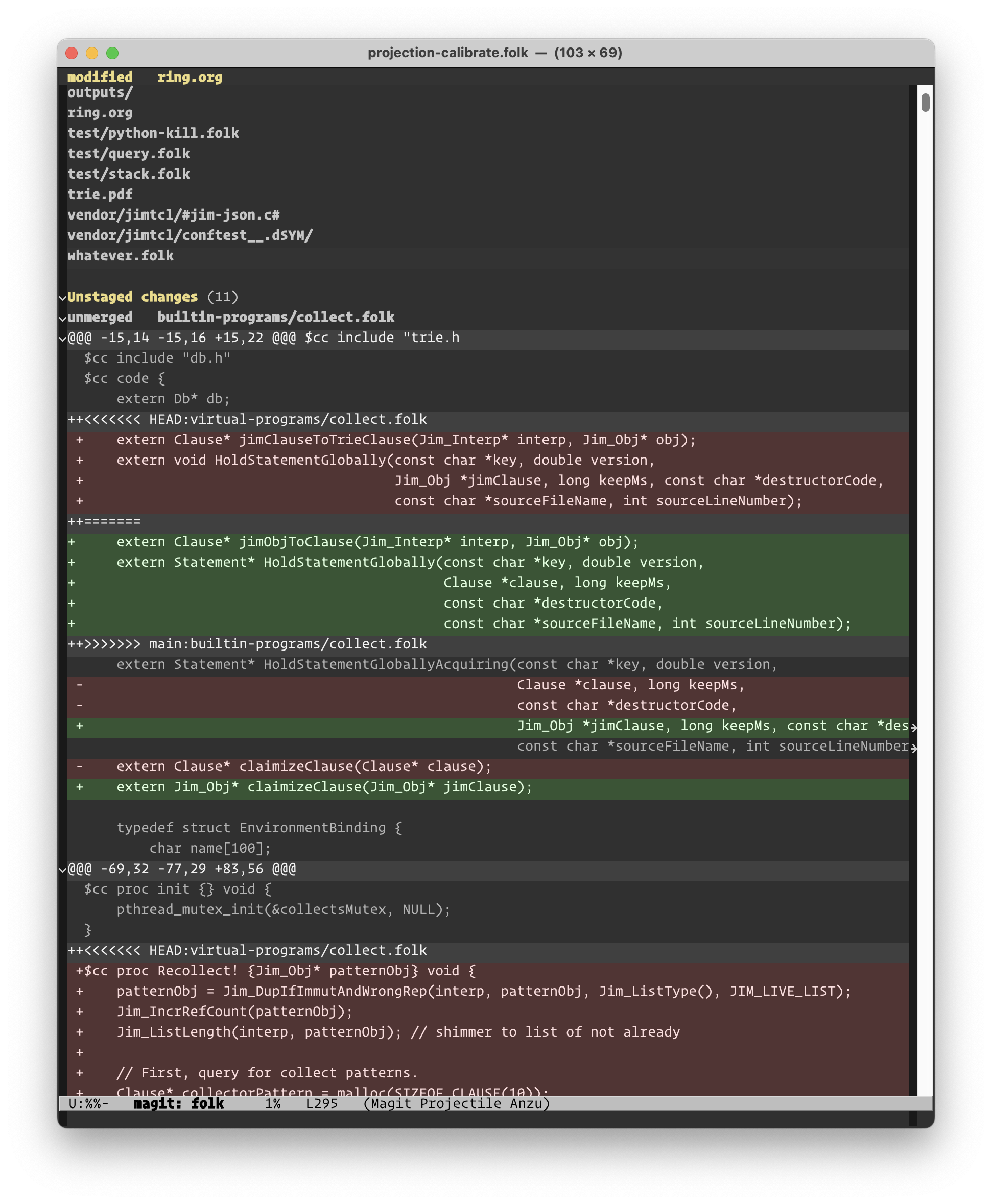Image resolution: width=992 pixels, height=1204 pixels.
Task: Click the 'L295' line indicator in mode line
Action: coord(322,1103)
